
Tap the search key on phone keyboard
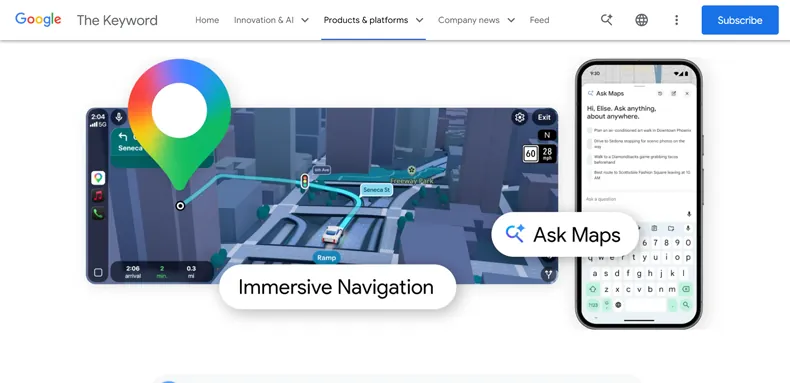click(686, 305)
